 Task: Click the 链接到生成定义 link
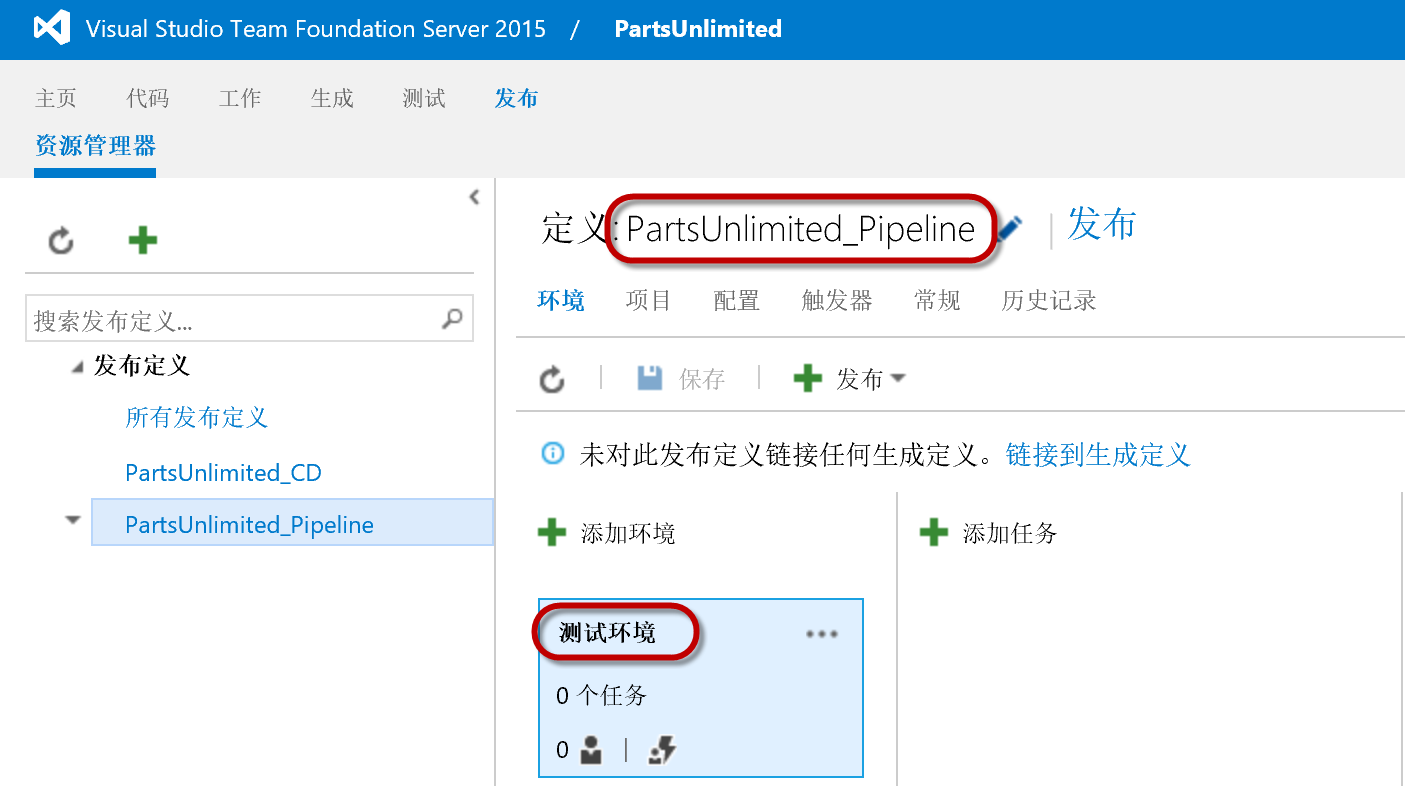1098,455
